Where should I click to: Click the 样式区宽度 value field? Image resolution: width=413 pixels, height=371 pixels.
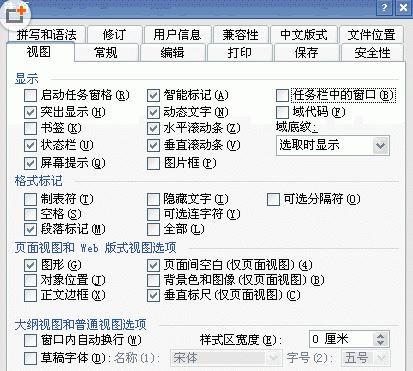pyautogui.click(x=341, y=339)
